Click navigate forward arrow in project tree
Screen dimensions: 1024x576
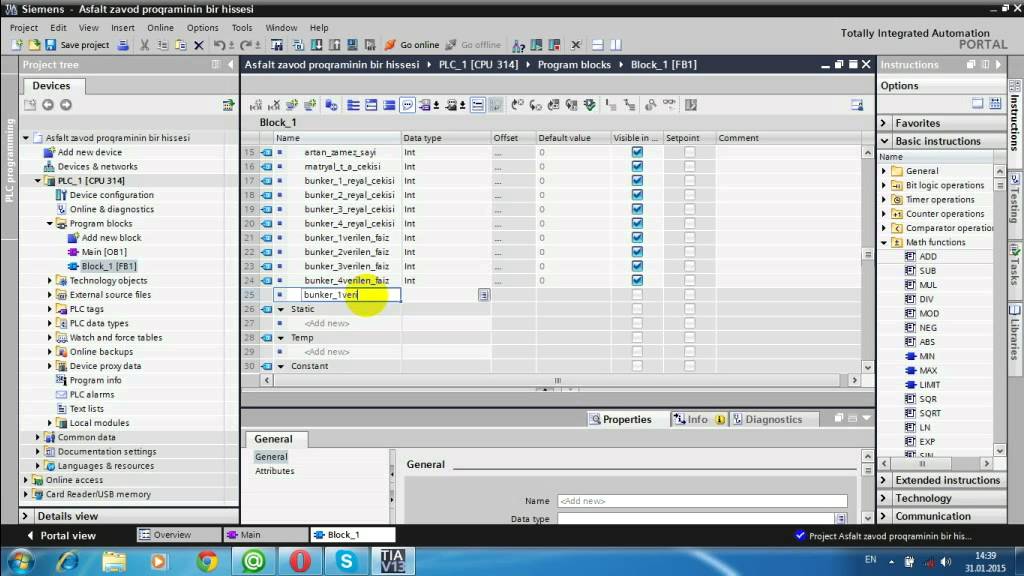pos(66,105)
